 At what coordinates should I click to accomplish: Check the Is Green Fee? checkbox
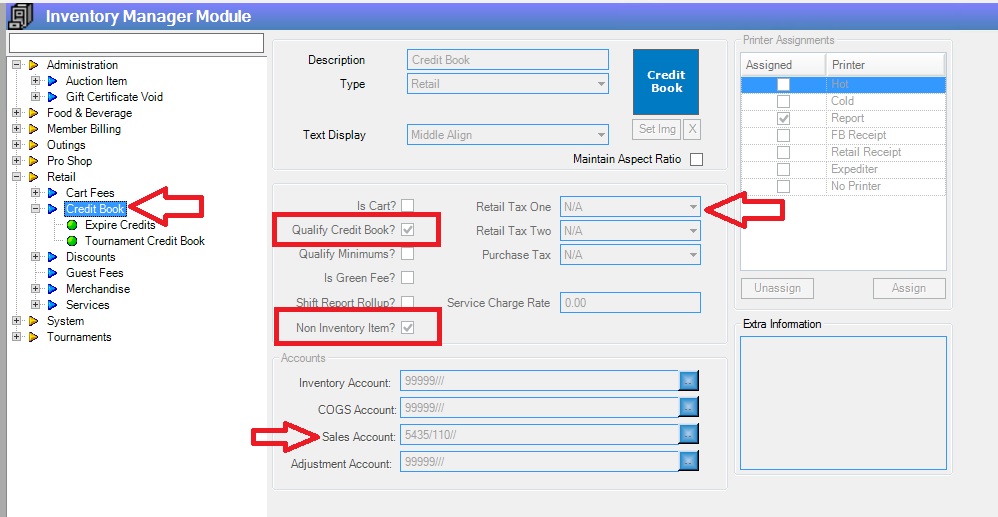pos(407,278)
